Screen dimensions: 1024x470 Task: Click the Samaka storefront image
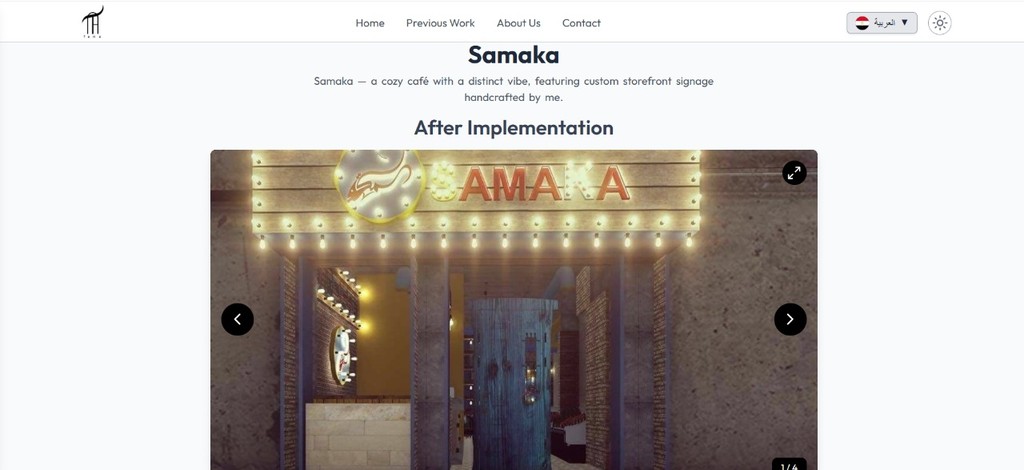click(x=513, y=310)
